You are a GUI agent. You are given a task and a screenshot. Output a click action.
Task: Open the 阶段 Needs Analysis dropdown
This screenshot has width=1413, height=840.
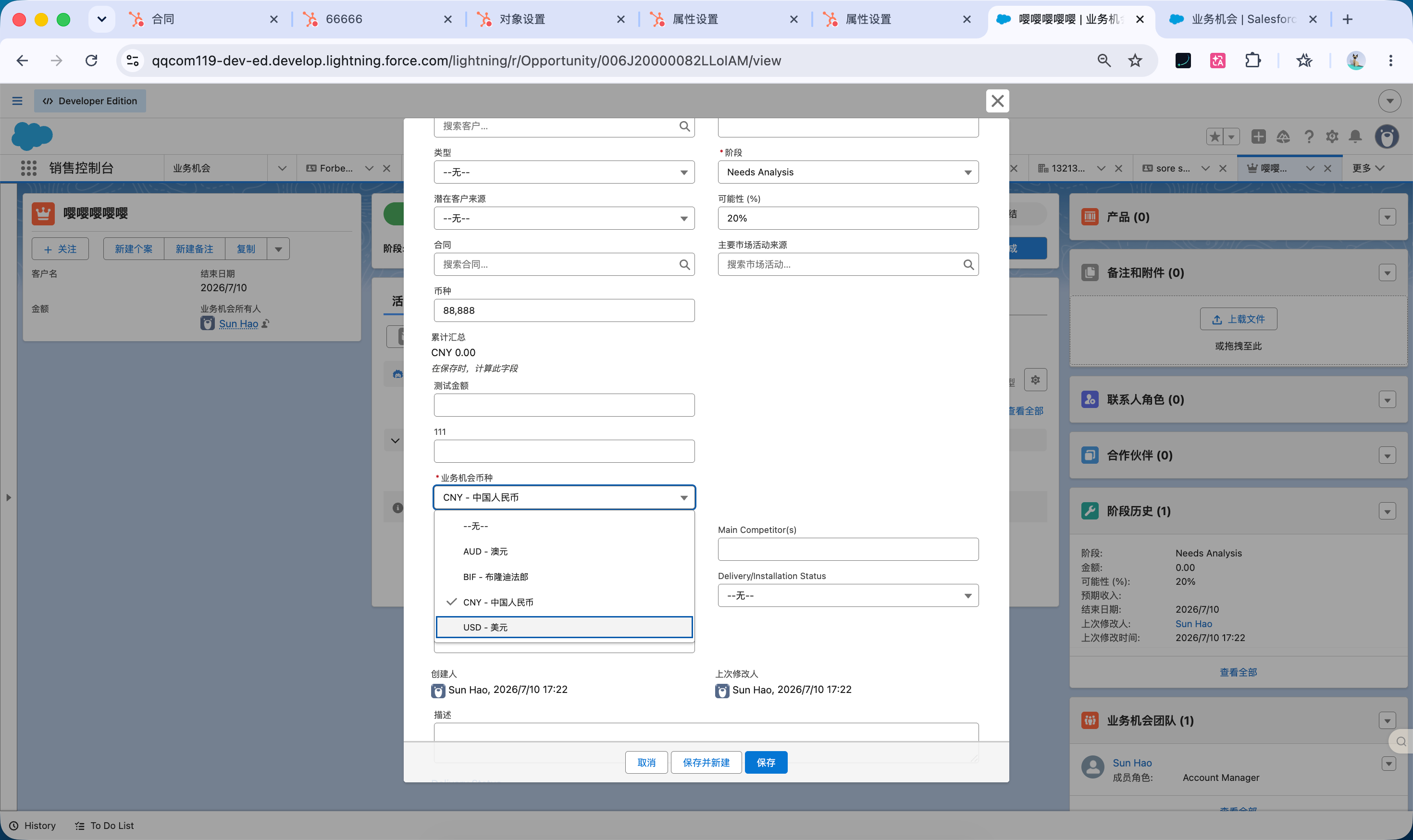tap(848, 172)
